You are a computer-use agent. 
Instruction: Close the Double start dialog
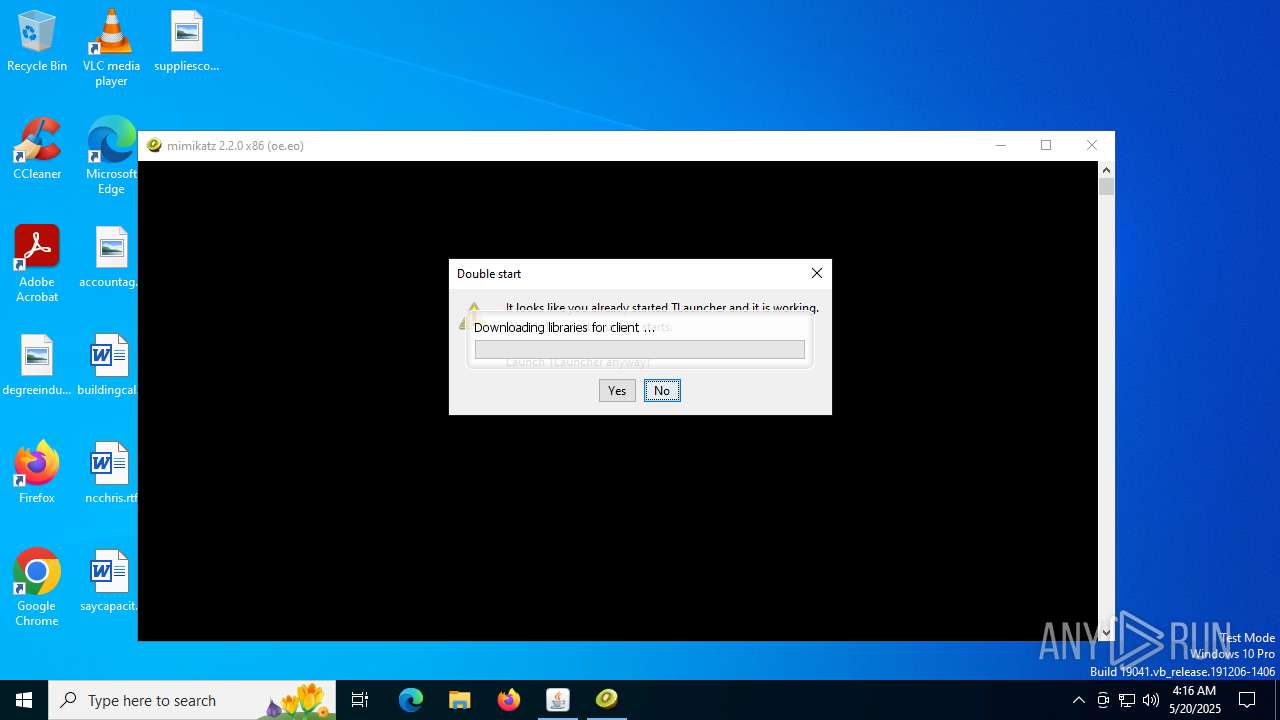(x=817, y=273)
